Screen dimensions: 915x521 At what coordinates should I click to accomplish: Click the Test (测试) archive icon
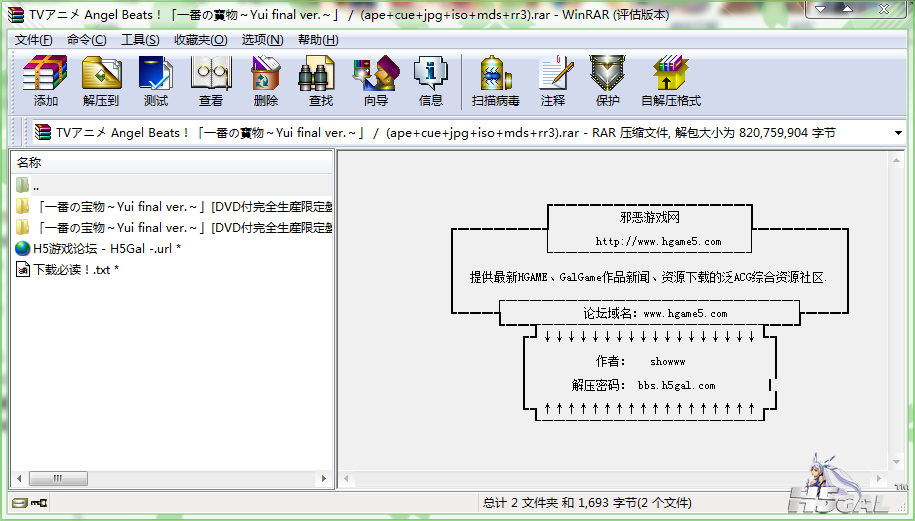[155, 74]
